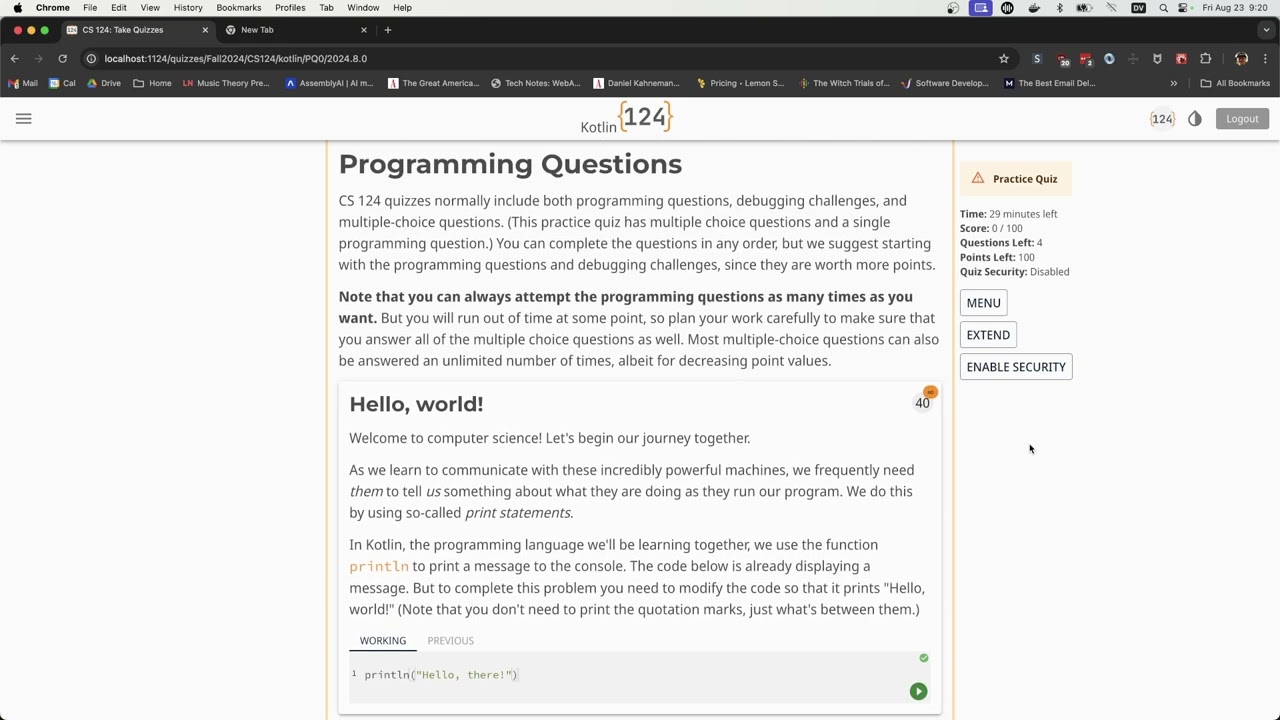Image resolution: width=1280 pixels, height=720 pixels.
Task: Open Pricing - Lemon S... bookmark
Action: click(x=740, y=83)
